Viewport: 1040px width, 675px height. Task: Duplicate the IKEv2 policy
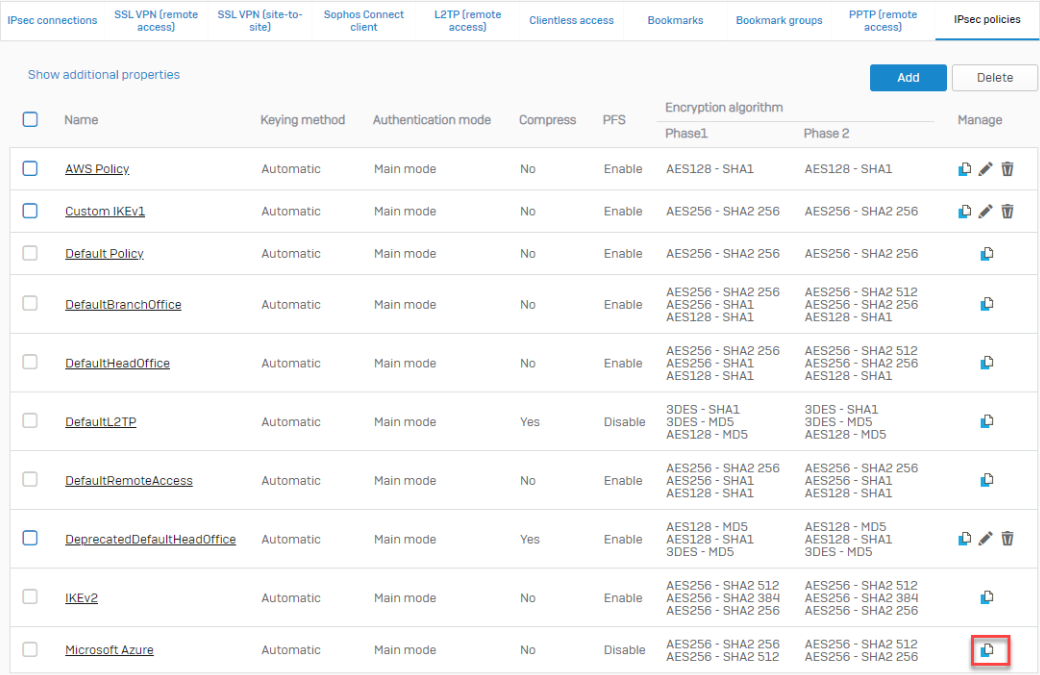point(987,598)
